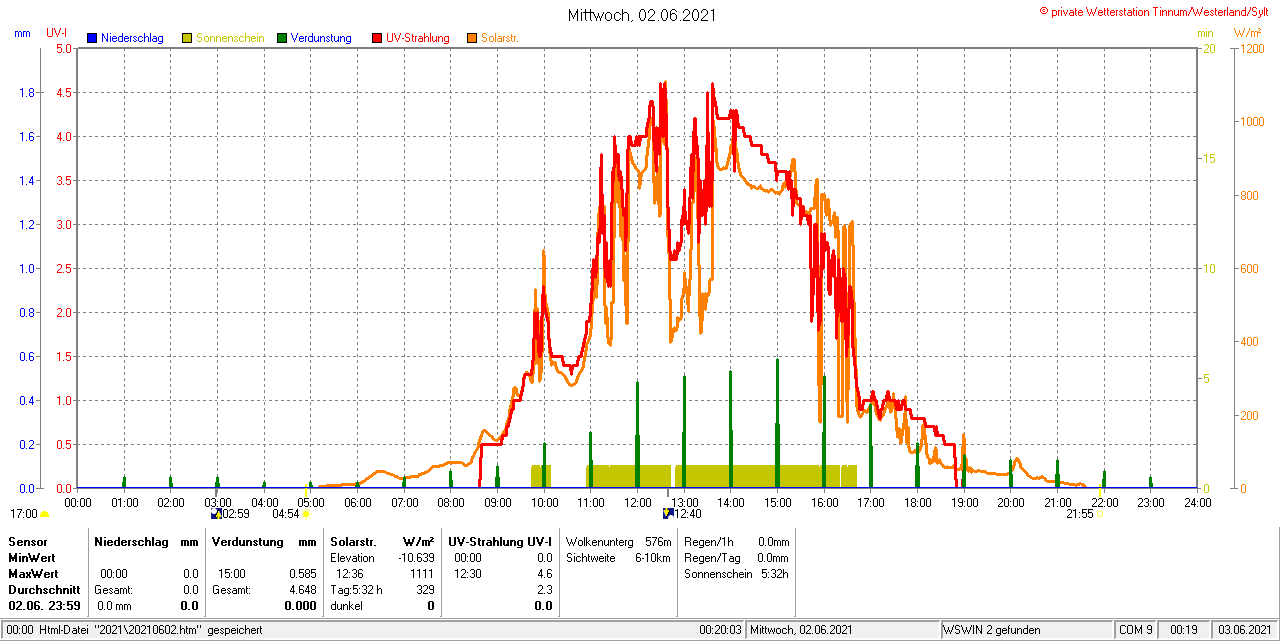This screenshot has width=1280, height=641.
Task: Click the 00:19 status bar field
Action: pos(1184,630)
